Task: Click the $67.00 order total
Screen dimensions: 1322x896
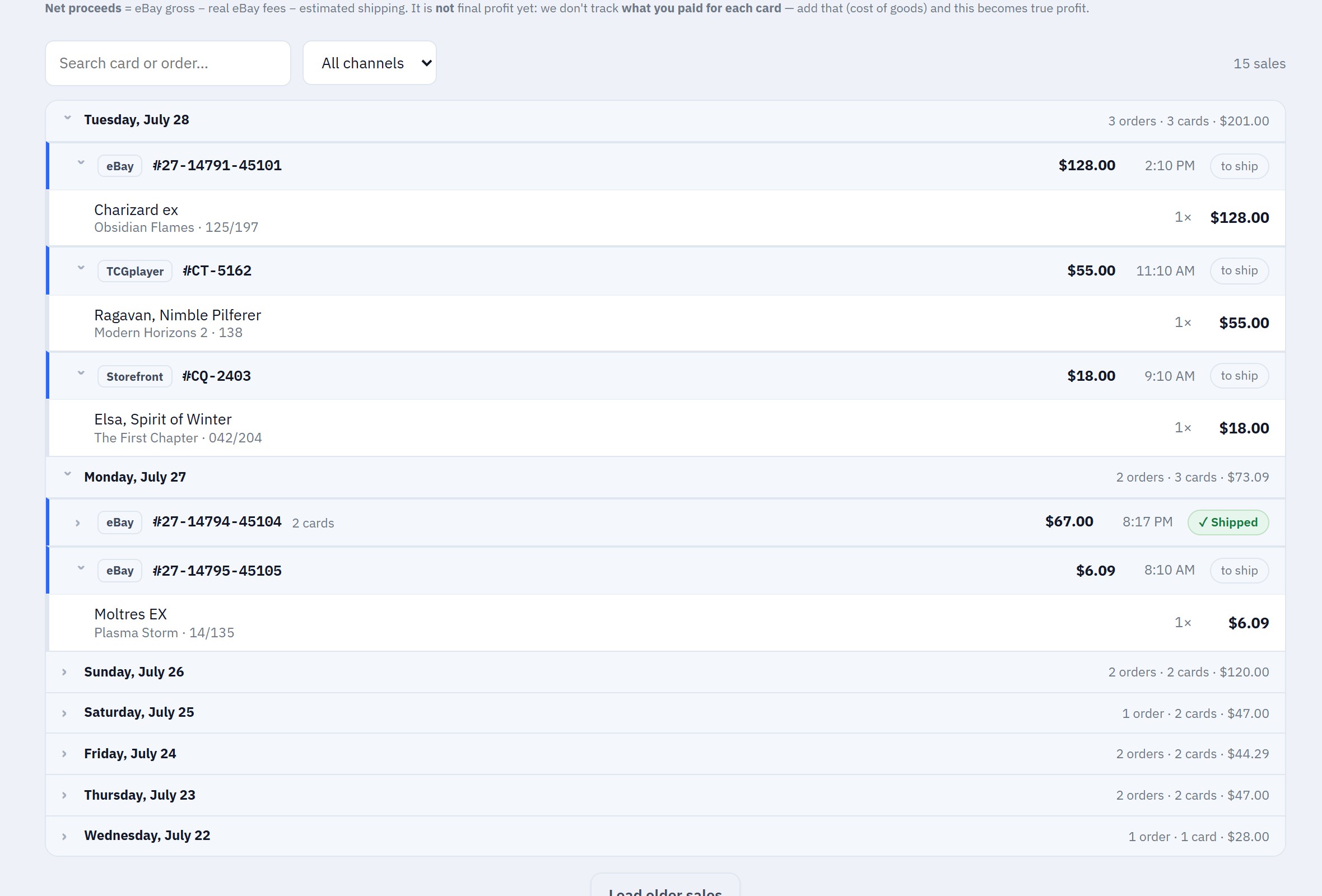Action: point(1069,521)
